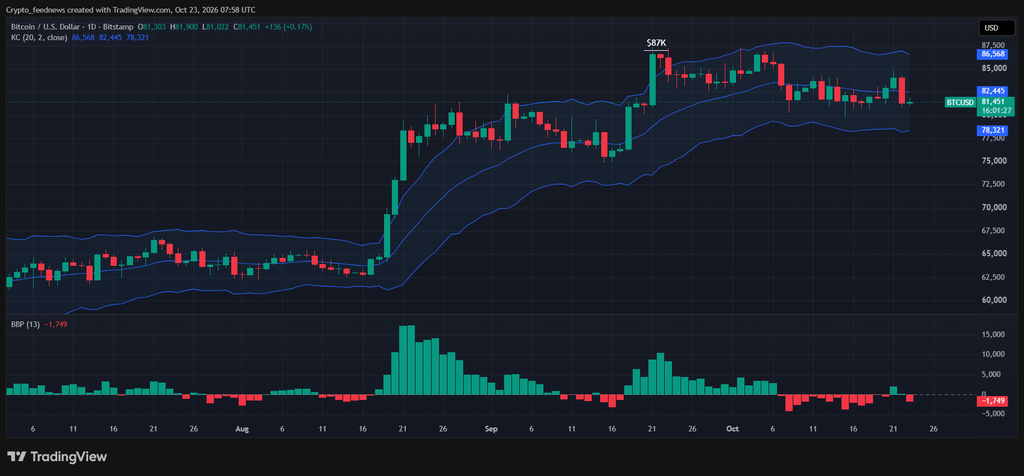Click the Aug label on the time axis
The height and width of the screenshot is (476, 1024).
click(x=242, y=429)
